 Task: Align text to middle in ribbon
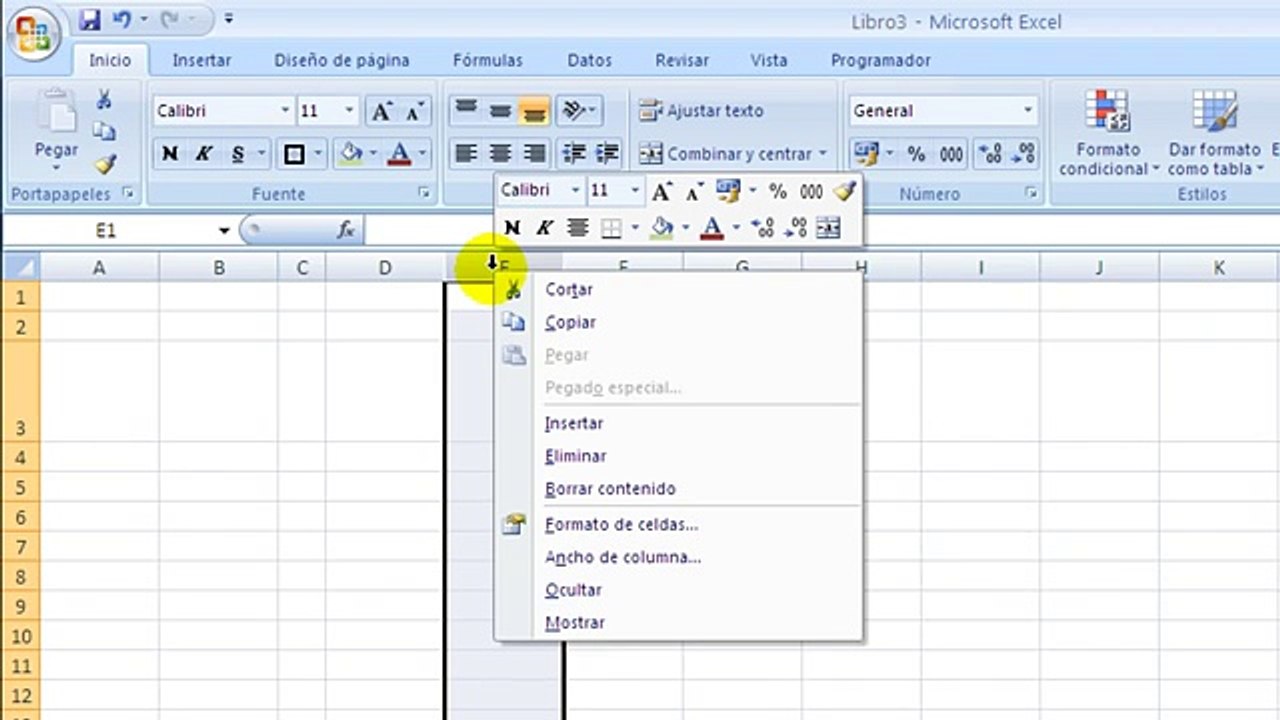point(500,111)
